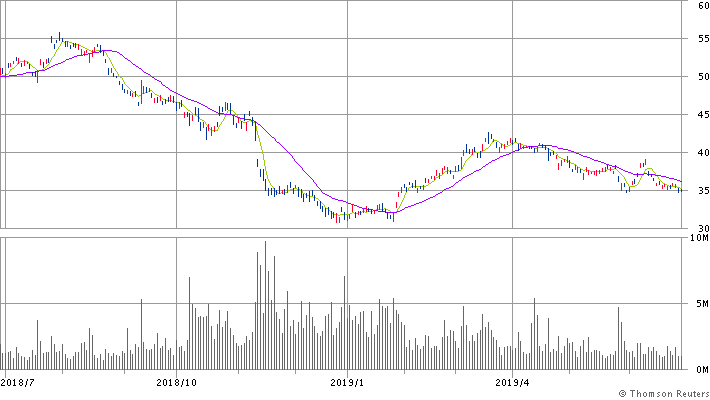
Task: Click the 45 price axis label
Action: click(x=704, y=115)
